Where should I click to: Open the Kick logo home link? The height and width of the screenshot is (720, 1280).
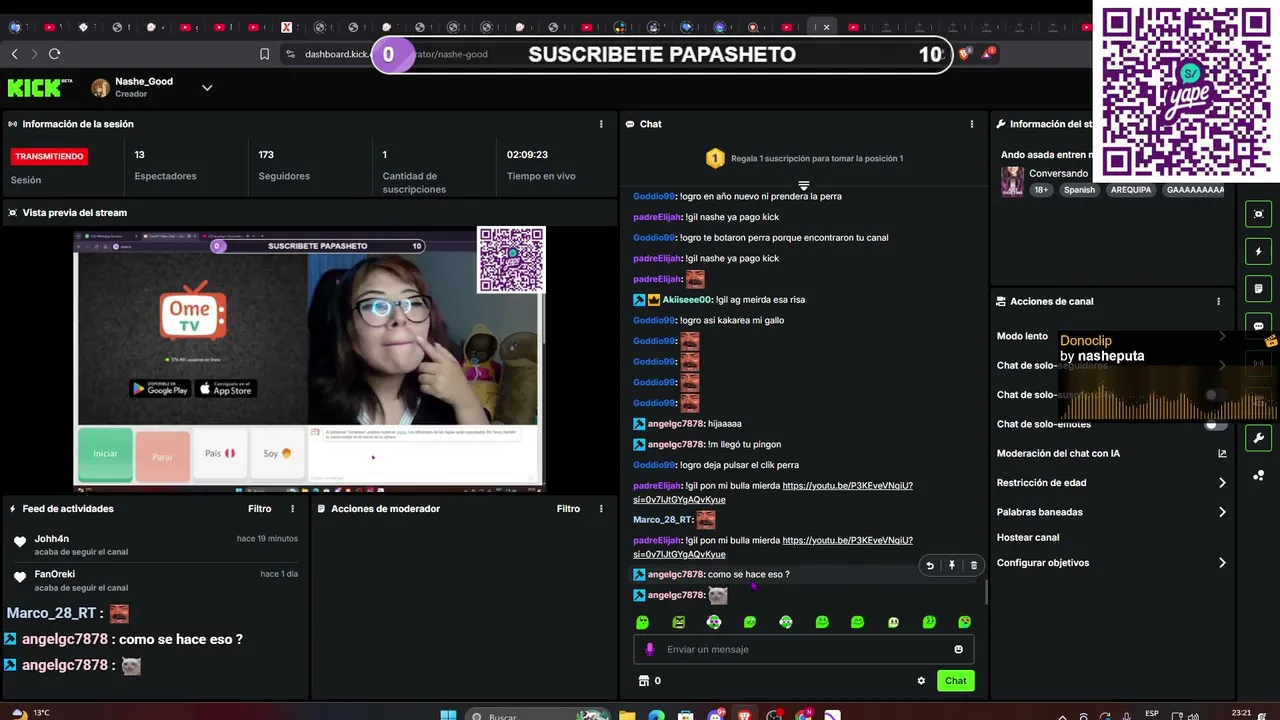coord(40,88)
